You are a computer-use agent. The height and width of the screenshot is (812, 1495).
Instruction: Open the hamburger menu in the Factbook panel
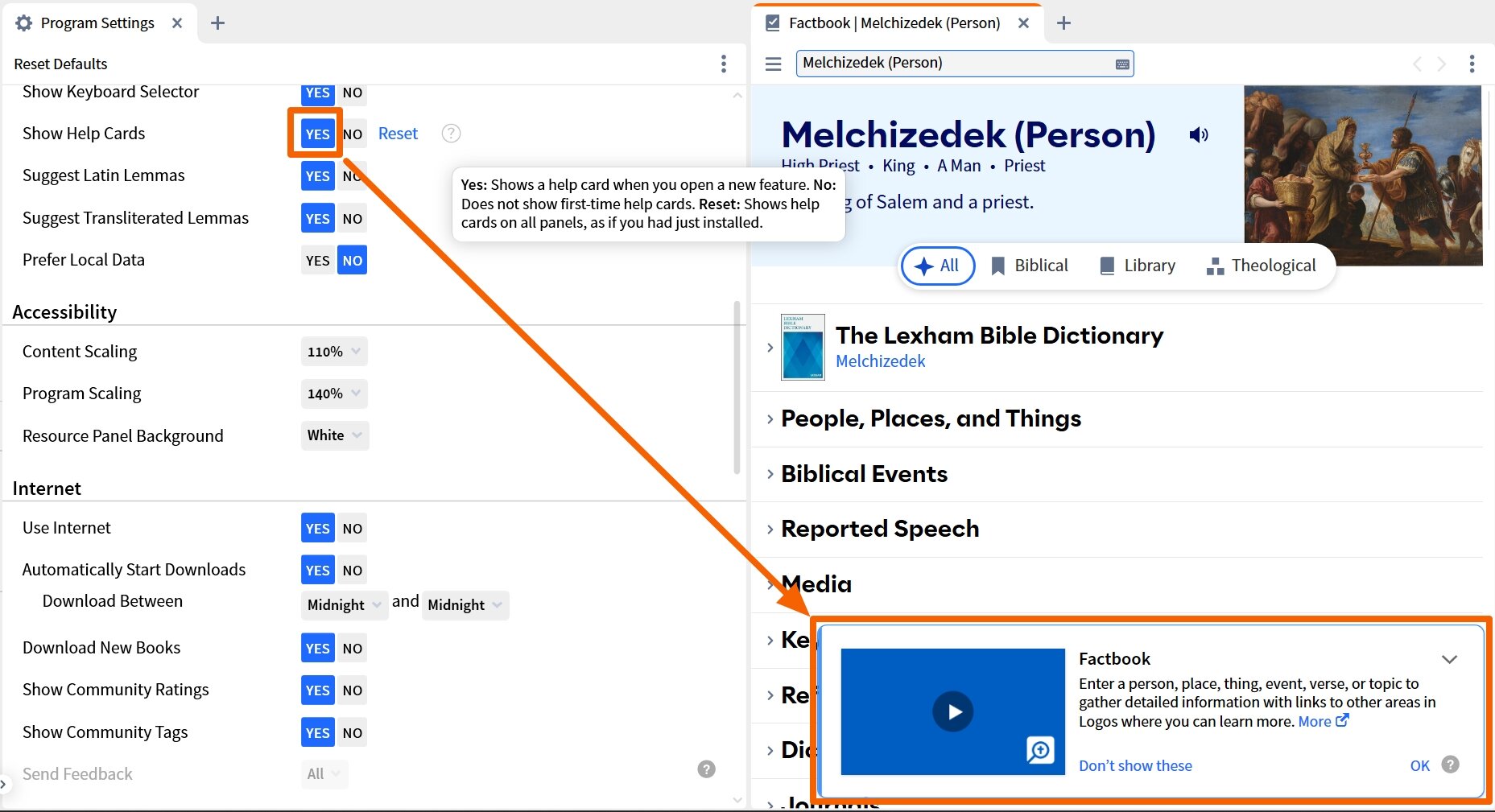point(772,64)
